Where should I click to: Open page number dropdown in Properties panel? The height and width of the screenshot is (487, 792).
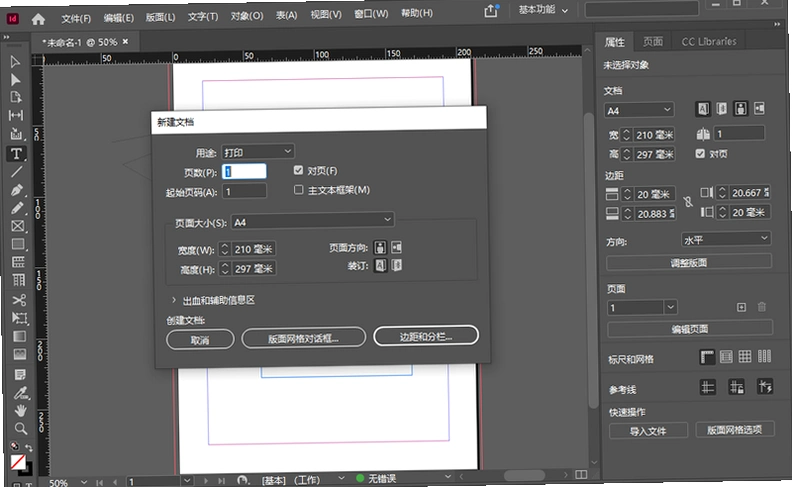(670, 307)
